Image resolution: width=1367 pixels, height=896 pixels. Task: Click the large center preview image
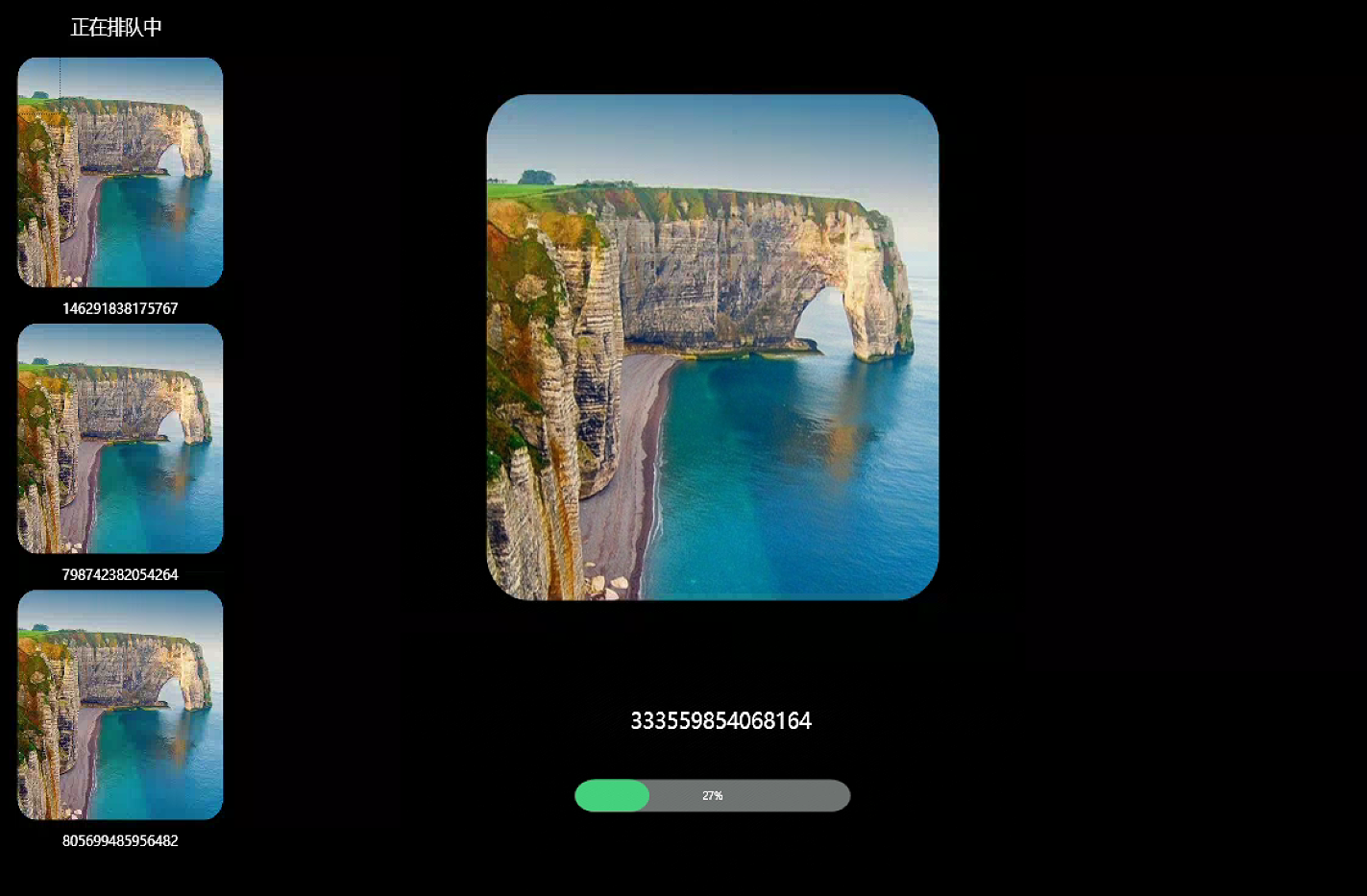point(712,347)
